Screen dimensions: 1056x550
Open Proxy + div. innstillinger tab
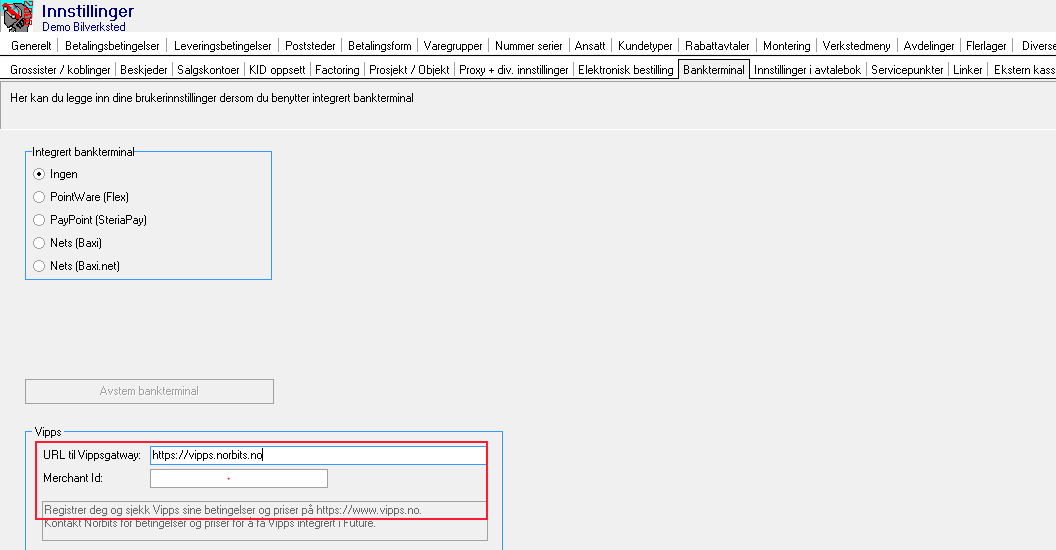(514, 70)
